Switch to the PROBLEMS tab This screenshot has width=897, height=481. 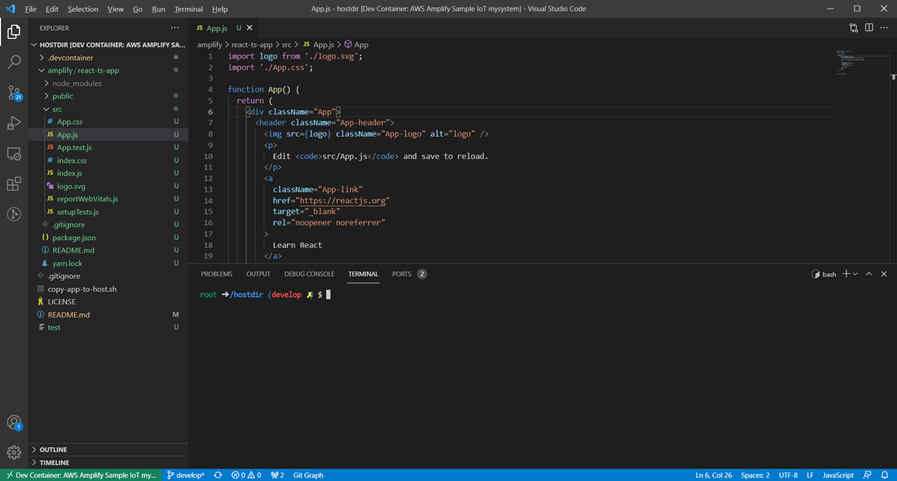216,274
